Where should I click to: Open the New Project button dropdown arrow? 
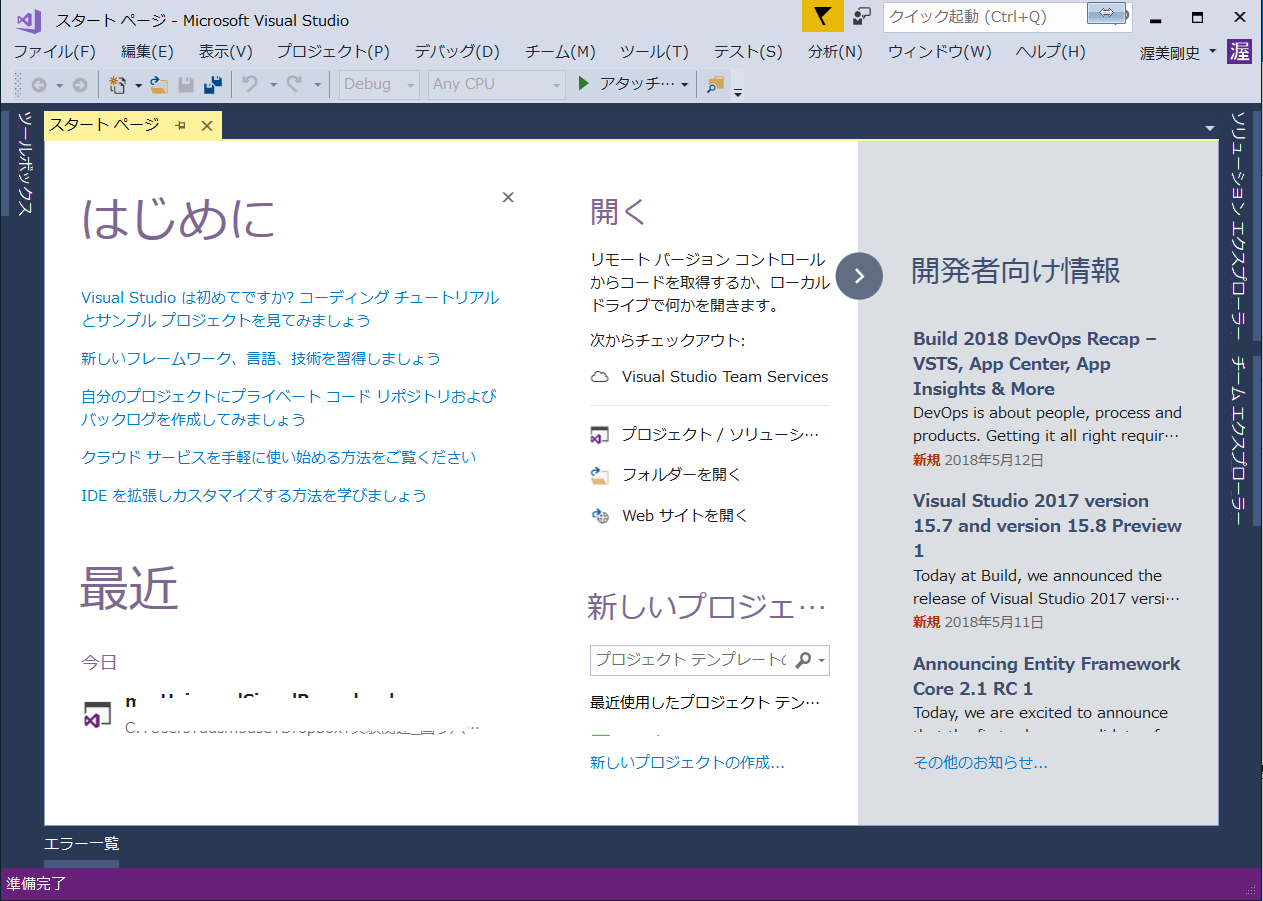tap(137, 85)
